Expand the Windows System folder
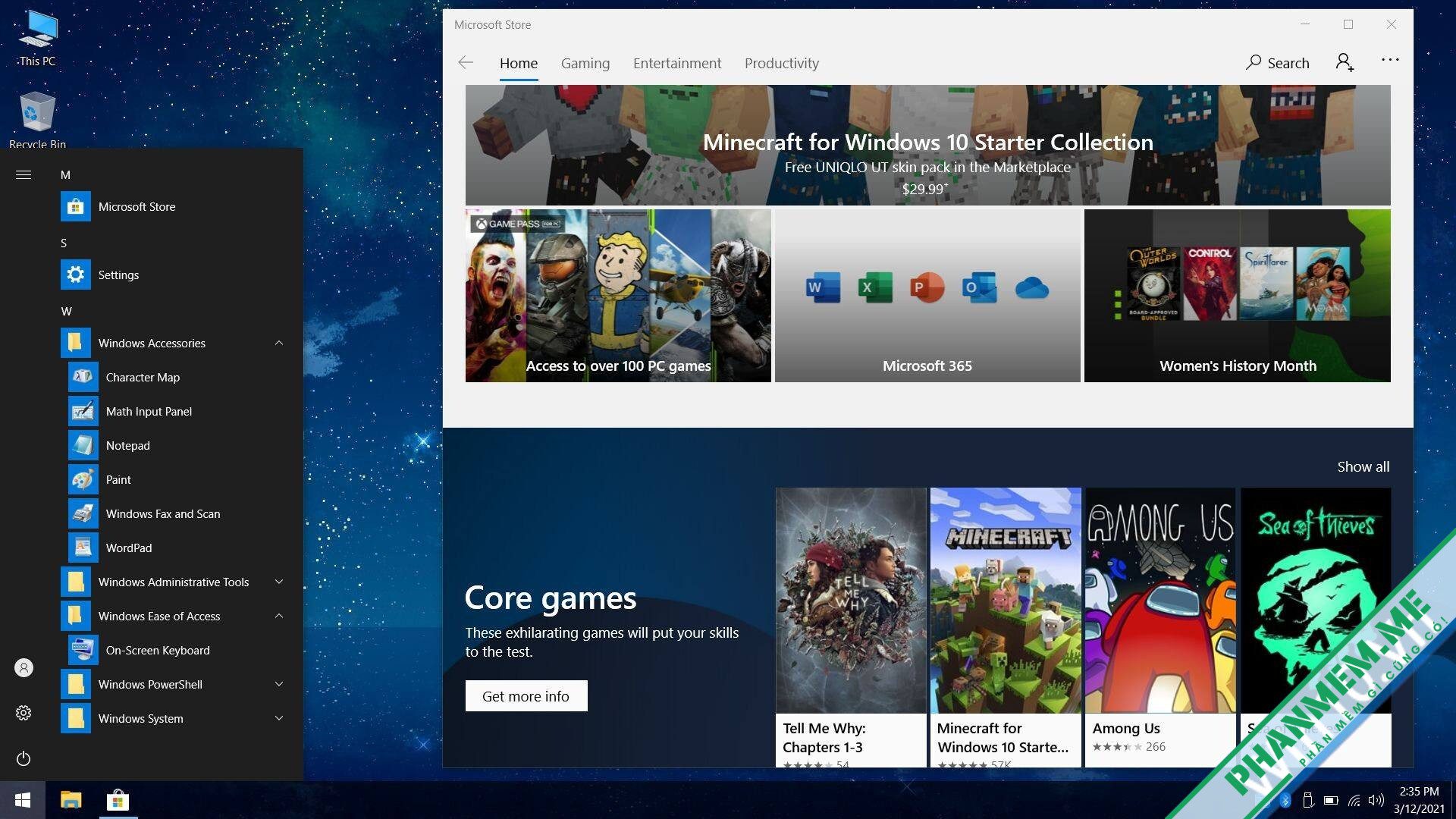The height and width of the screenshot is (819, 1456). [279, 718]
